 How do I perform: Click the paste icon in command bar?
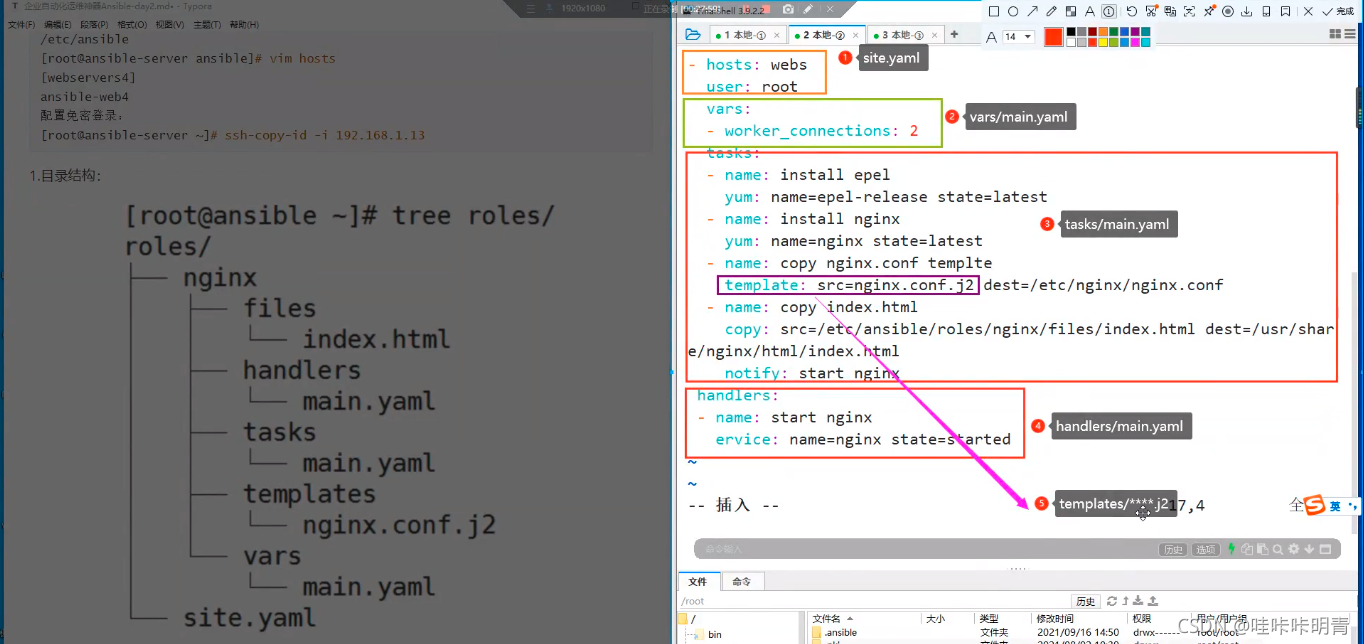[x=1263, y=549]
